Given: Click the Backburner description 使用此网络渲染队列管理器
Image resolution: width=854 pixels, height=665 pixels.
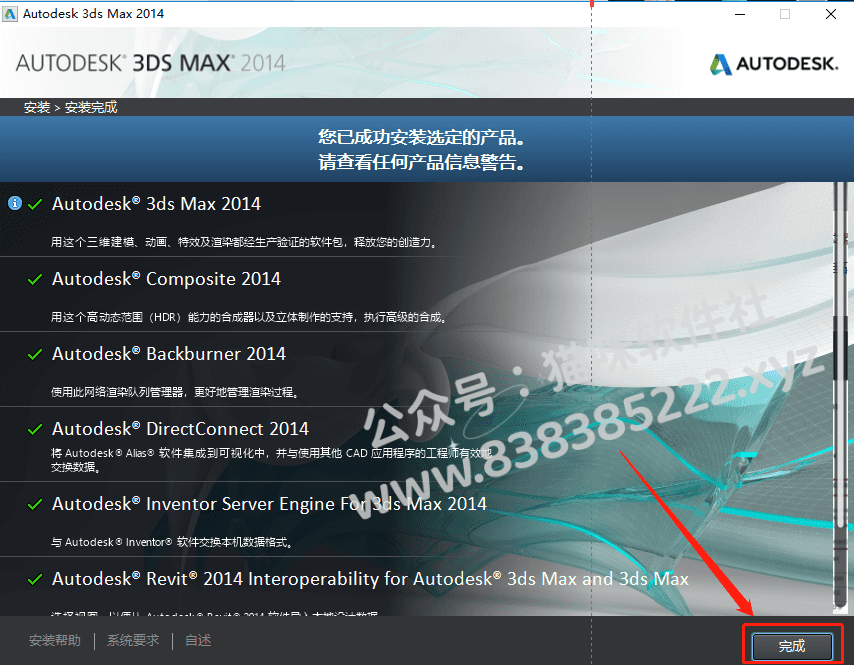Looking at the screenshot, I should 175,392.
